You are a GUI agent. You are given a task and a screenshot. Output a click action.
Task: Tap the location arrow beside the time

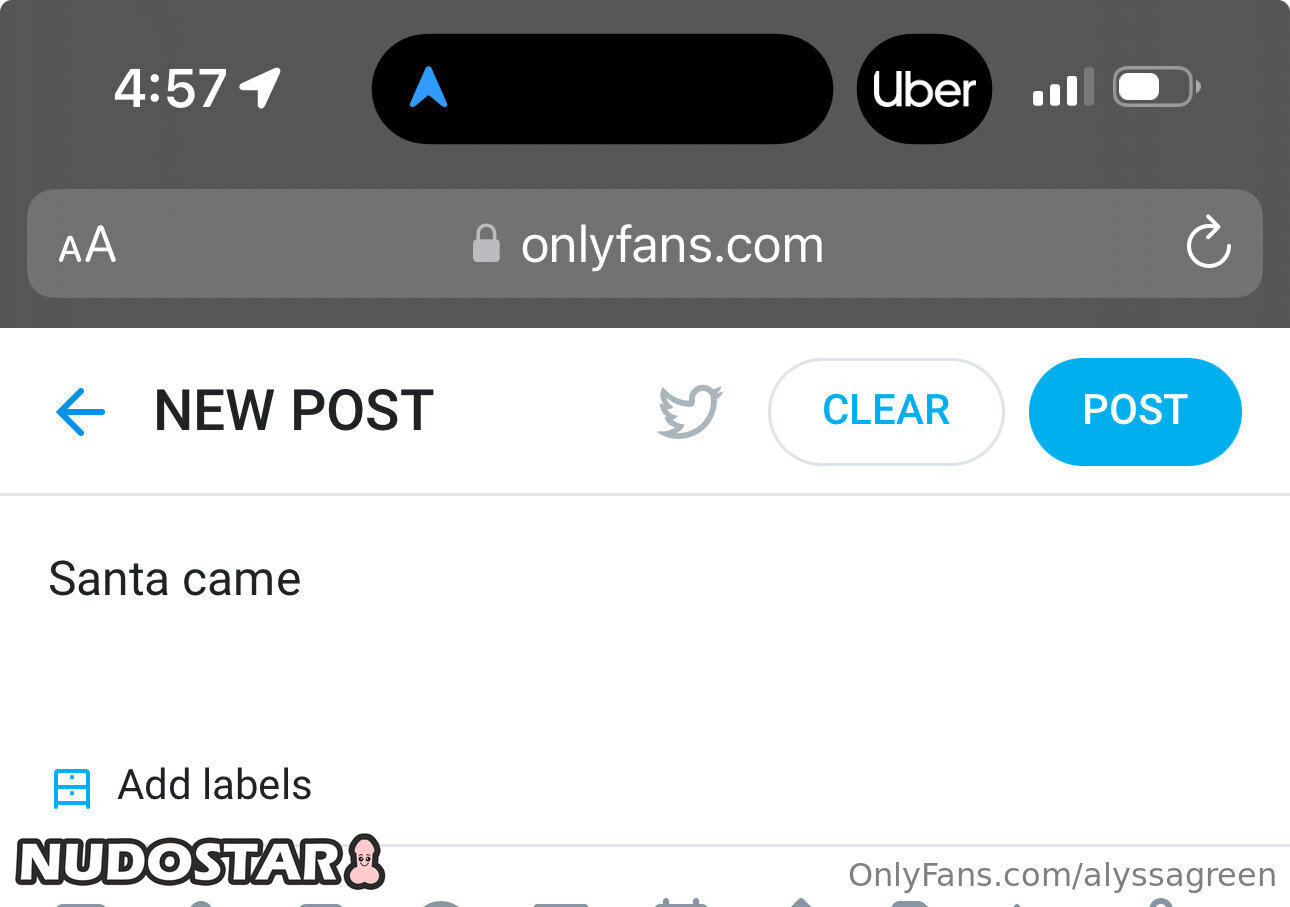pos(260,88)
